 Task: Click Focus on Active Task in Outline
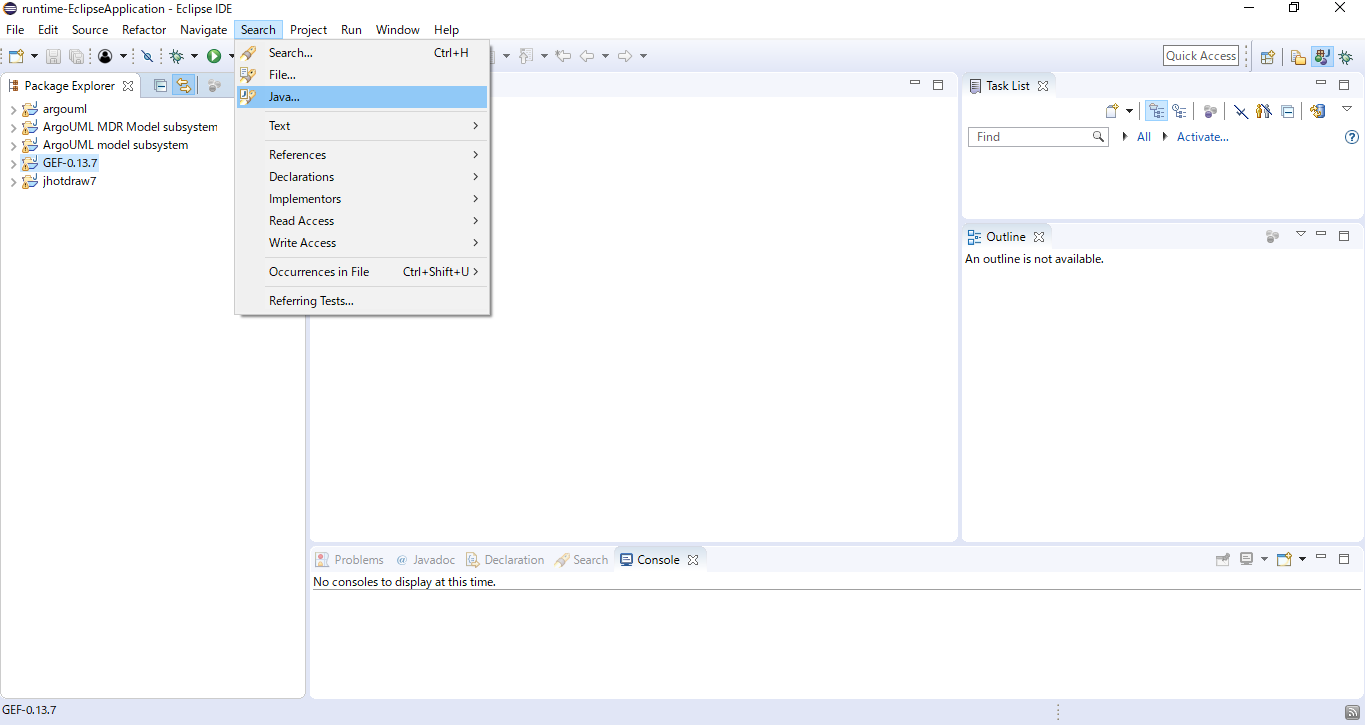click(x=1272, y=237)
